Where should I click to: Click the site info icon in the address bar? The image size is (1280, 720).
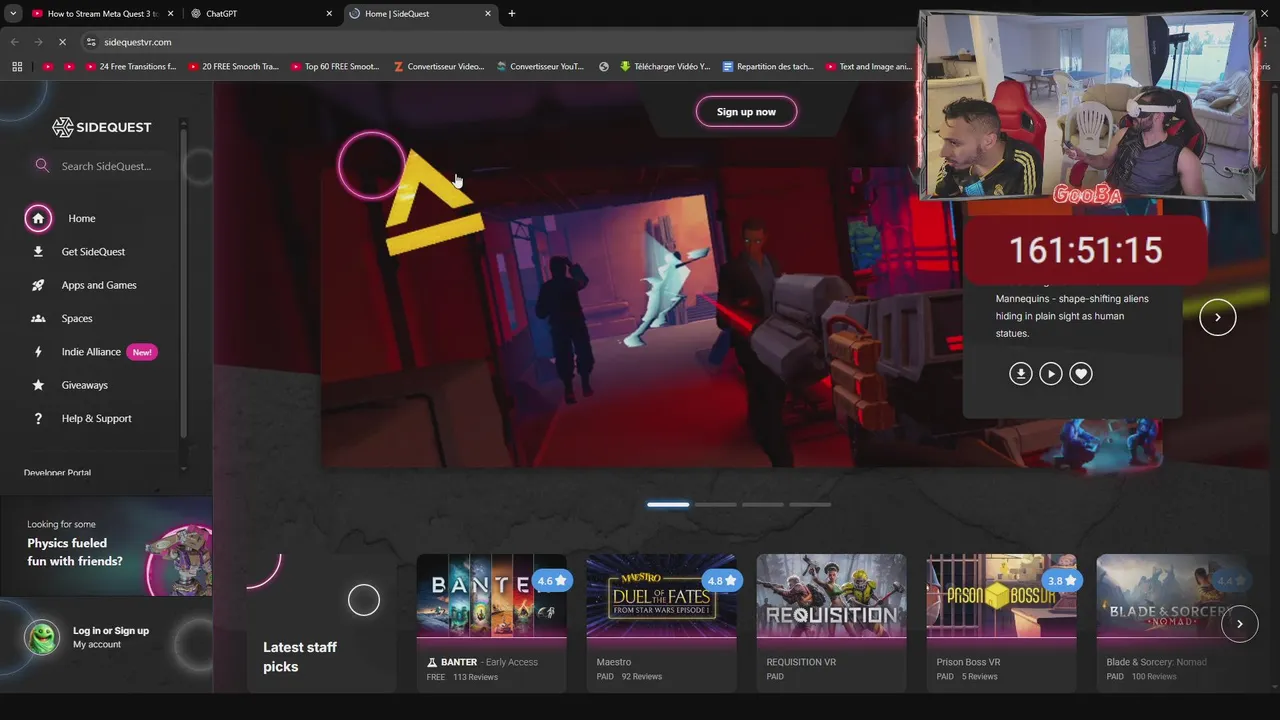click(91, 42)
